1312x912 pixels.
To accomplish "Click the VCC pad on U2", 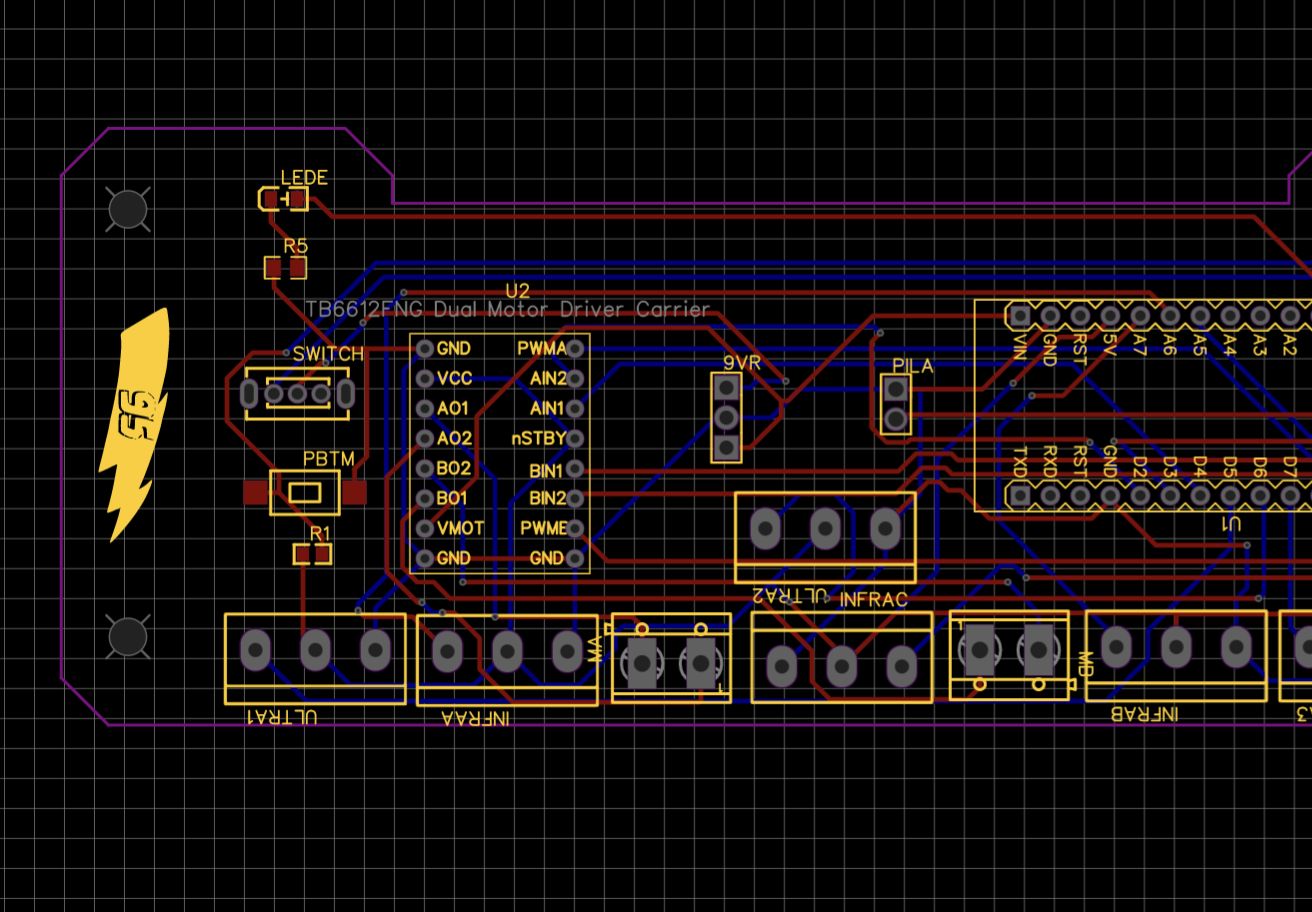I will pyautogui.click(x=424, y=378).
